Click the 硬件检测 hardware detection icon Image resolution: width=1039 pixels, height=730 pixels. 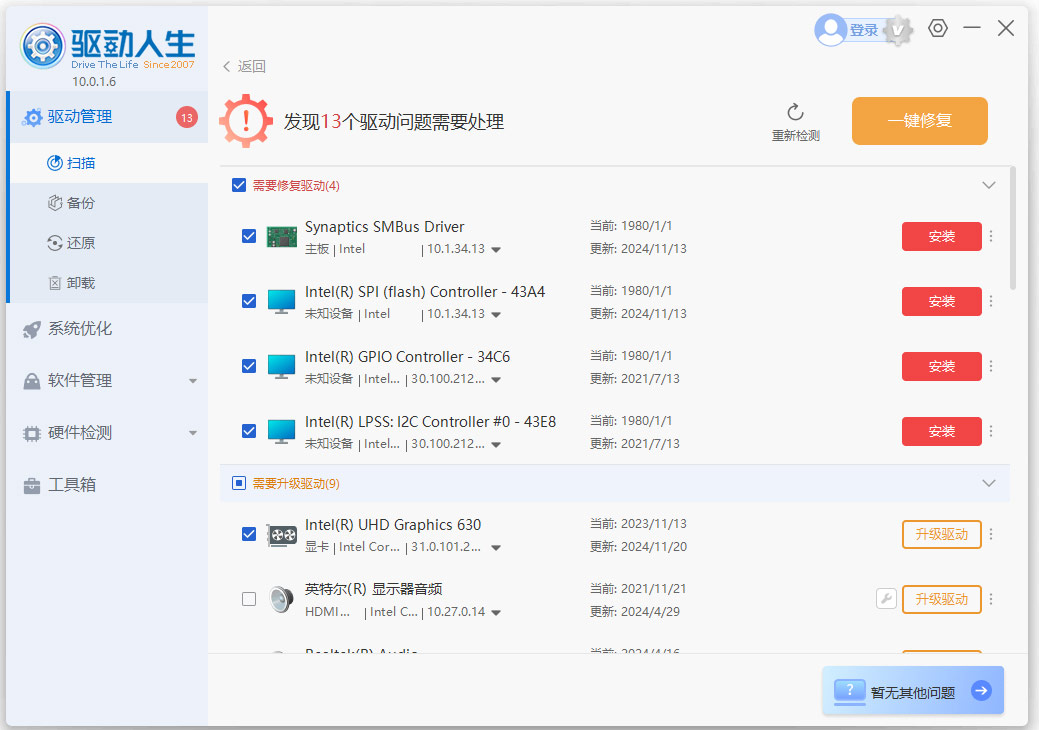pyautogui.click(x=30, y=433)
